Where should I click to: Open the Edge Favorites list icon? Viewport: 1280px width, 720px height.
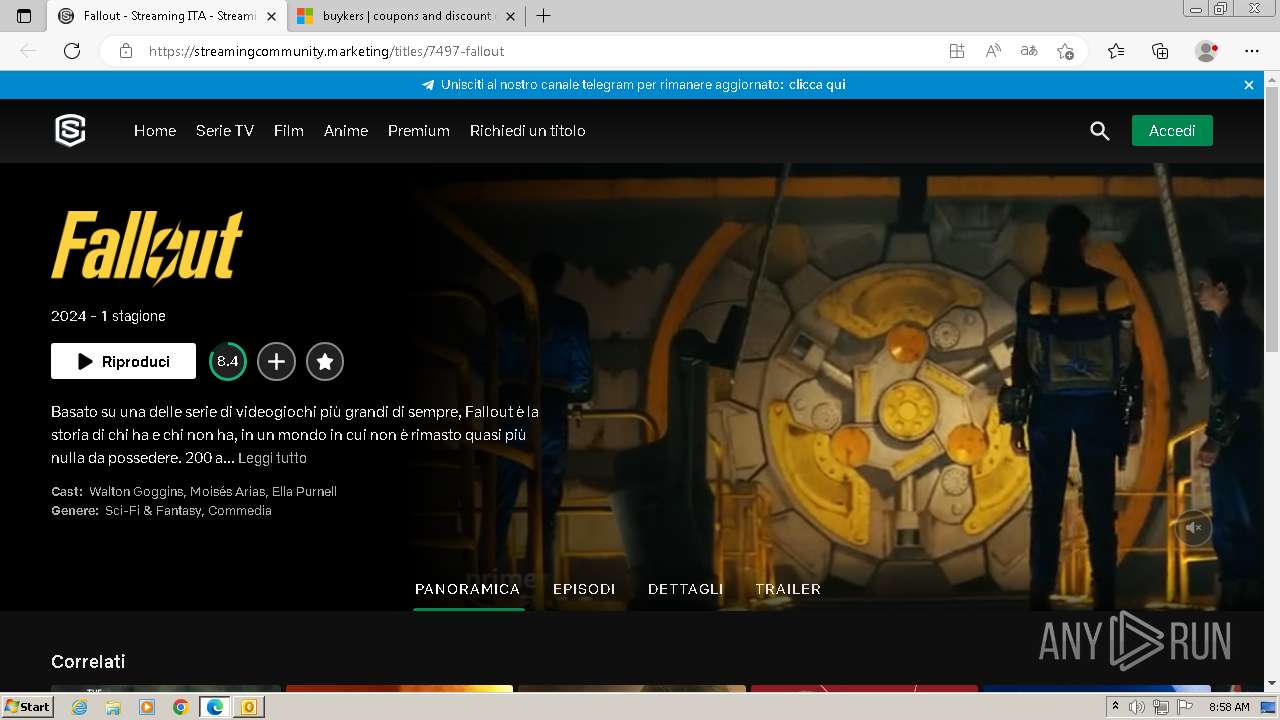pos(1116,51)
